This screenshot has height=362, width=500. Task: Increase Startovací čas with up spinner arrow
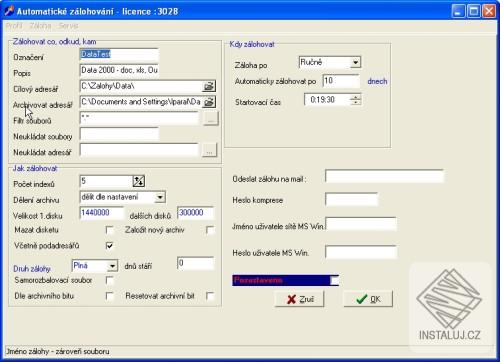pyautogui.click(x=356, y=97)
